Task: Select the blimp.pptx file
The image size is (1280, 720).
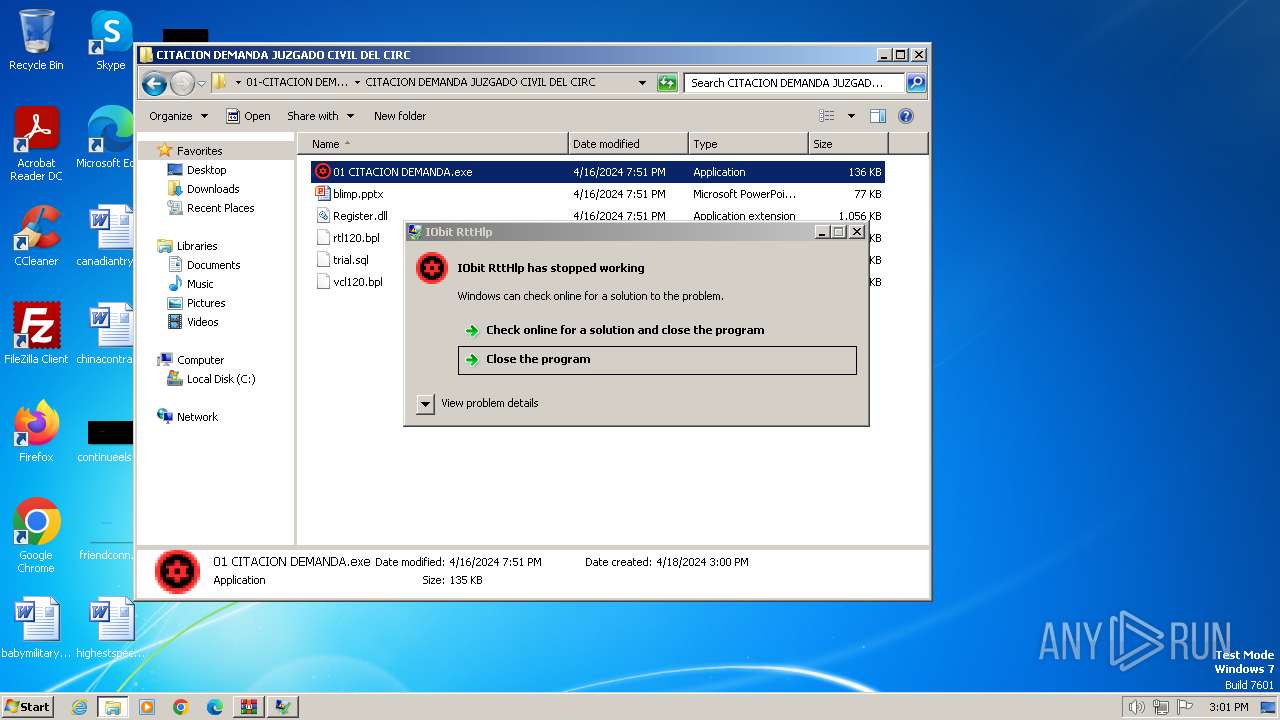Action: click(x=358, y=194)
